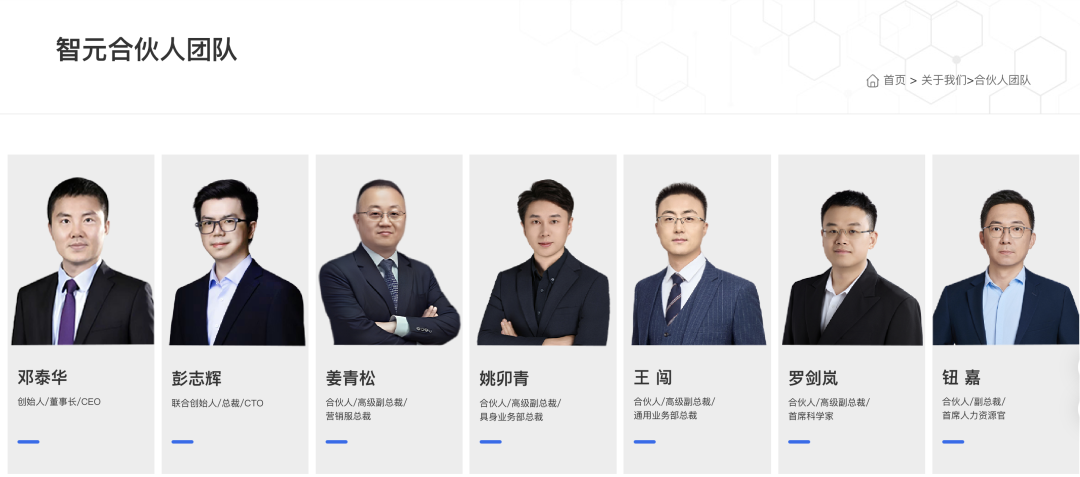Select 罗剑岚 portrait photo
1080x477 pixels.
click(x=852, y=267)
